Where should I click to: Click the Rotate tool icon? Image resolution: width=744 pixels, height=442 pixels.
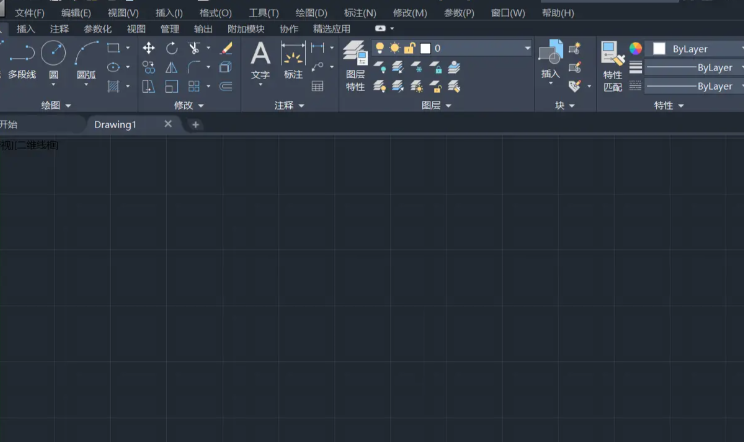click(x=171, y=48)
